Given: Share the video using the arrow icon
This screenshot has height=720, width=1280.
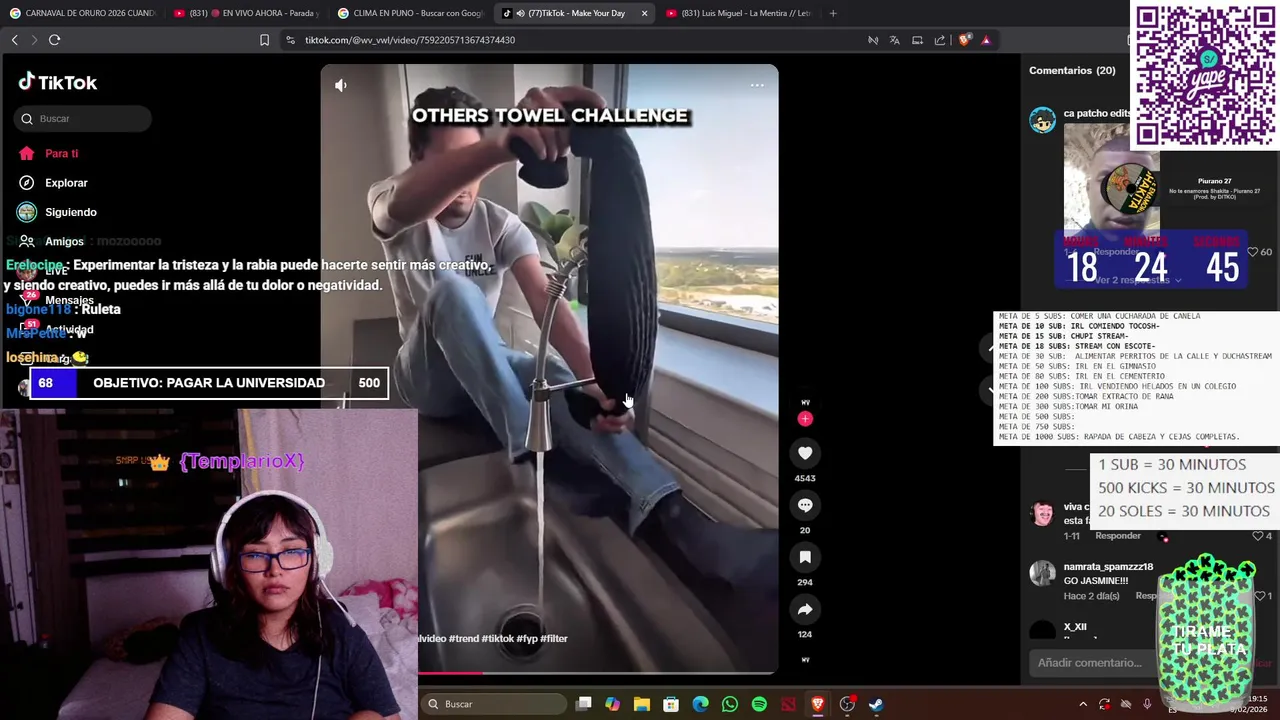Looking at the screenshot, I should pyautogui.click(x=805, y=609).
